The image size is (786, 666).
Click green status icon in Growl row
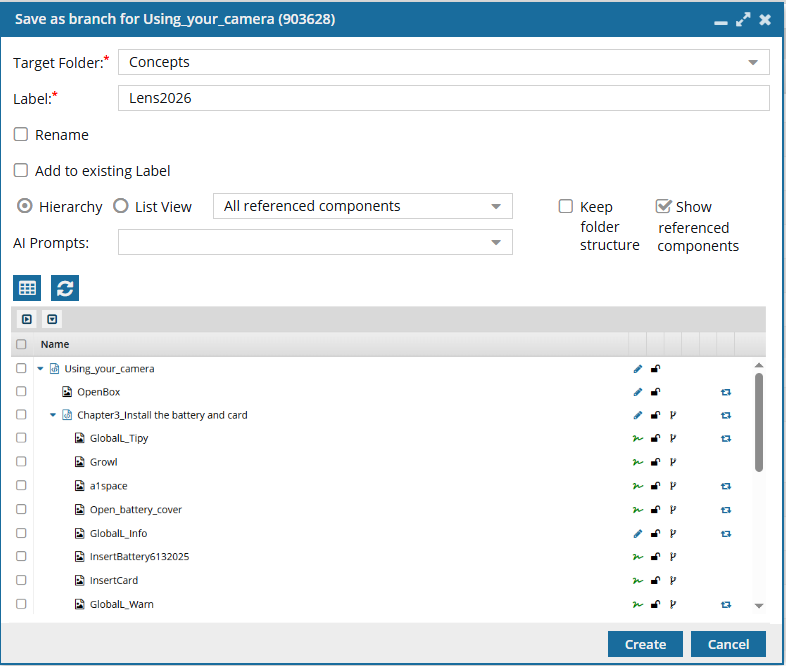[x=638, y=462]
